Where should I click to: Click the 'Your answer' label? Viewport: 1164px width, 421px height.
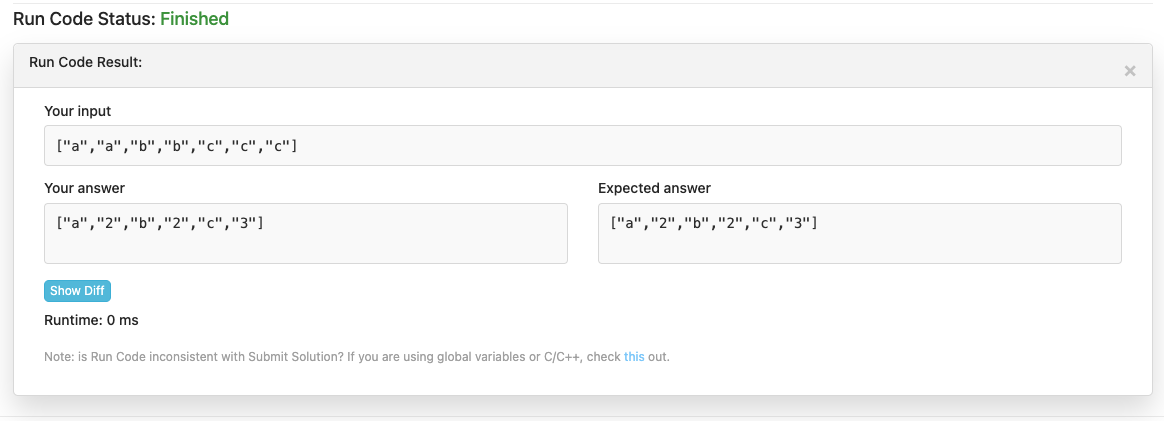click(85, 189)
